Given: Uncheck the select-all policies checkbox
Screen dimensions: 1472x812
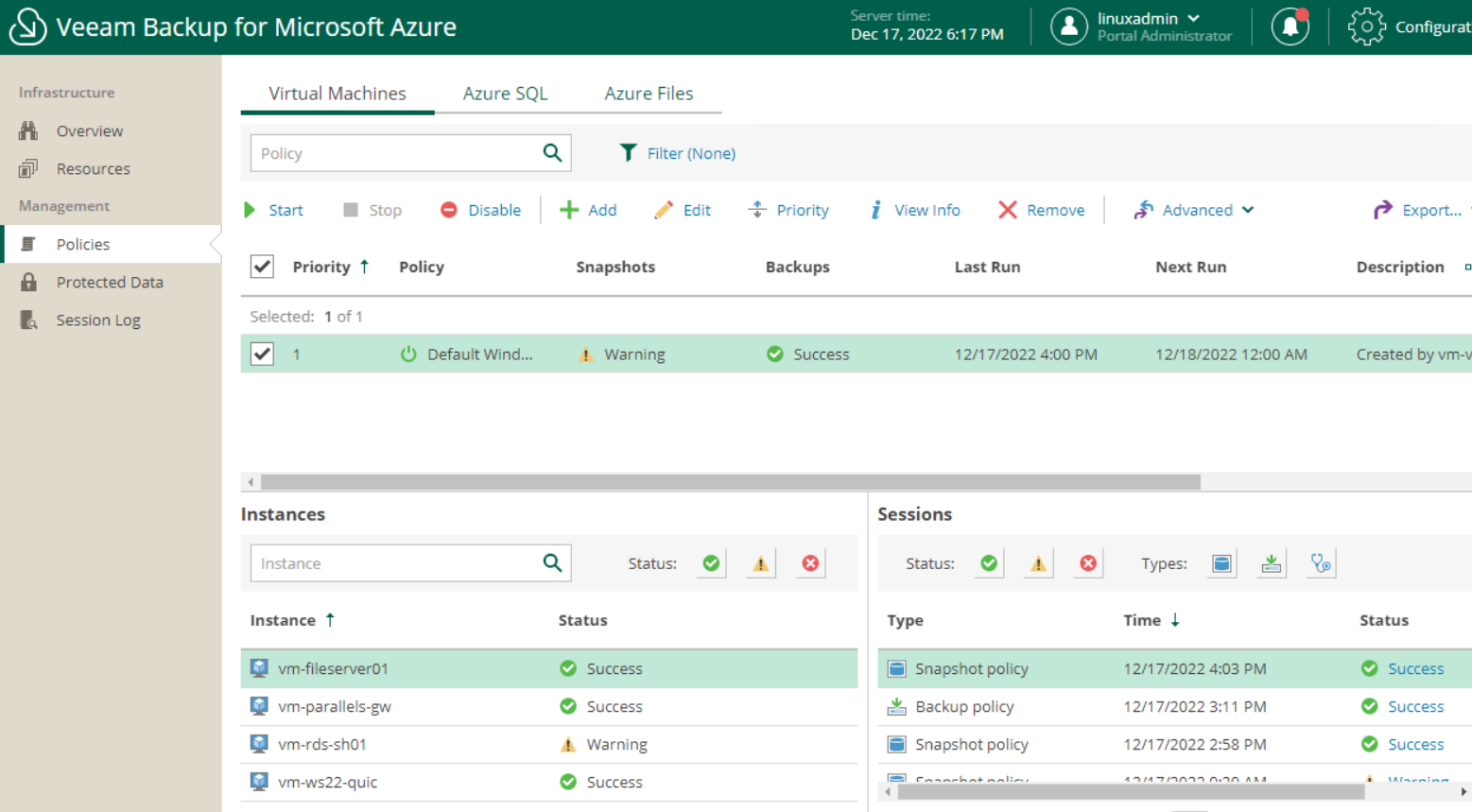Looking at the screenshot, I should (x=262, y=267).
